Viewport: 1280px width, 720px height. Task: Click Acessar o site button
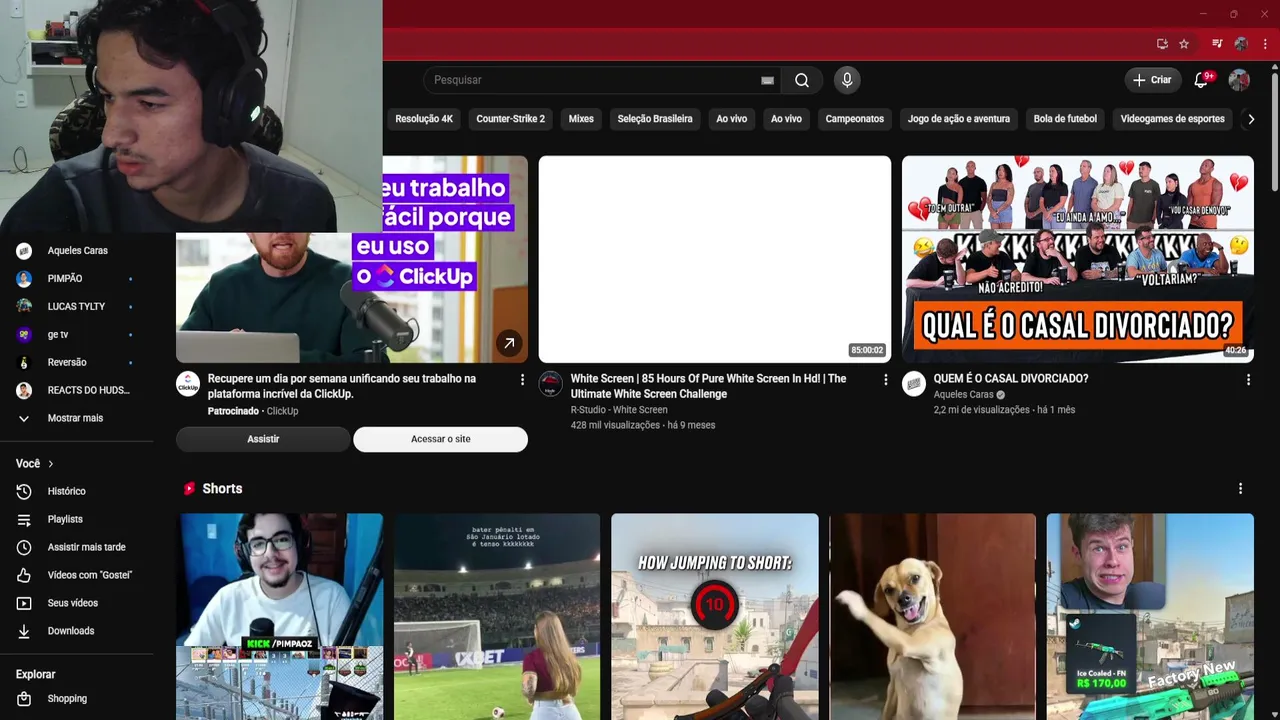click(440, 439)
